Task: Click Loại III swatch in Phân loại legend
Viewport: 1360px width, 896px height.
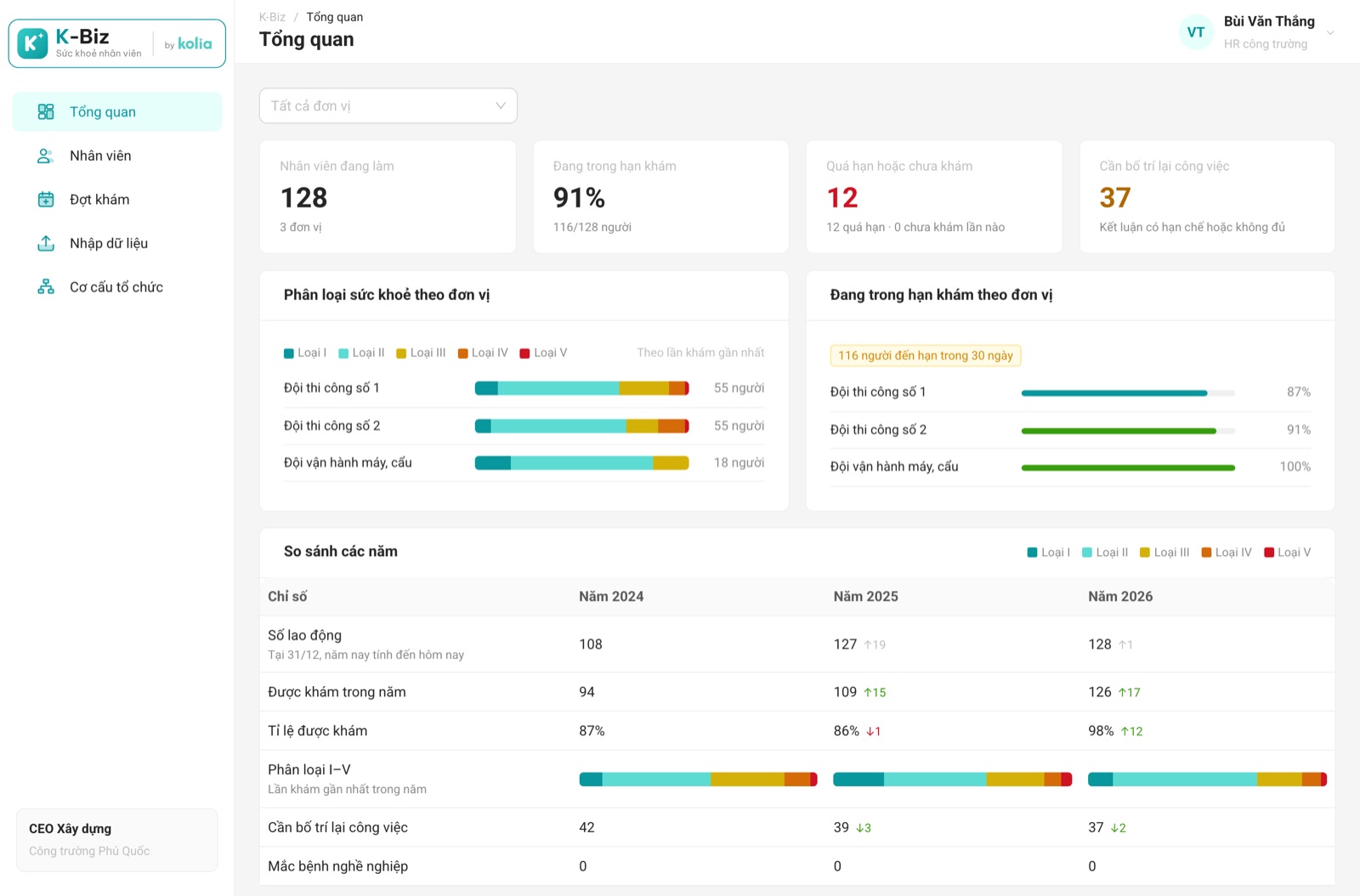Action: tap(401, 354)
